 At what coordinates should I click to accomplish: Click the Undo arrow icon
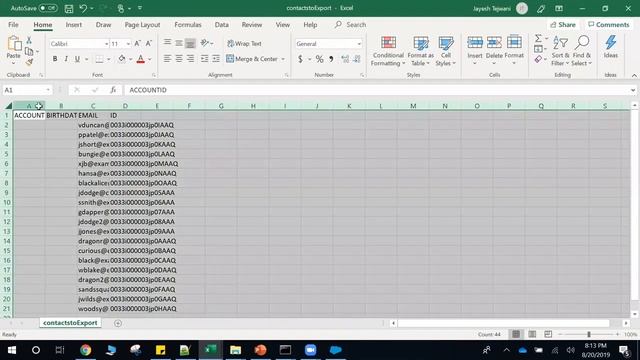click(83, 8)
